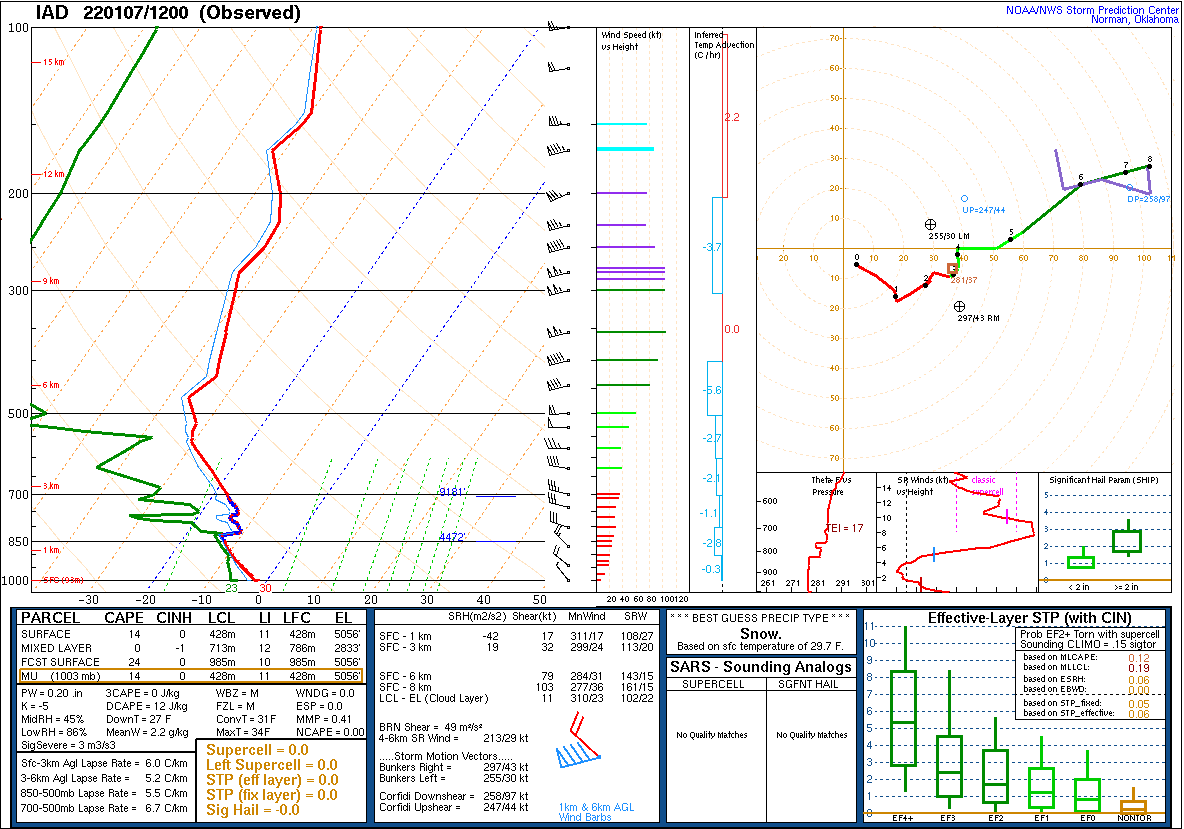Click the MaxT = 34F value

pyautogui.click(x=243, y=732)
